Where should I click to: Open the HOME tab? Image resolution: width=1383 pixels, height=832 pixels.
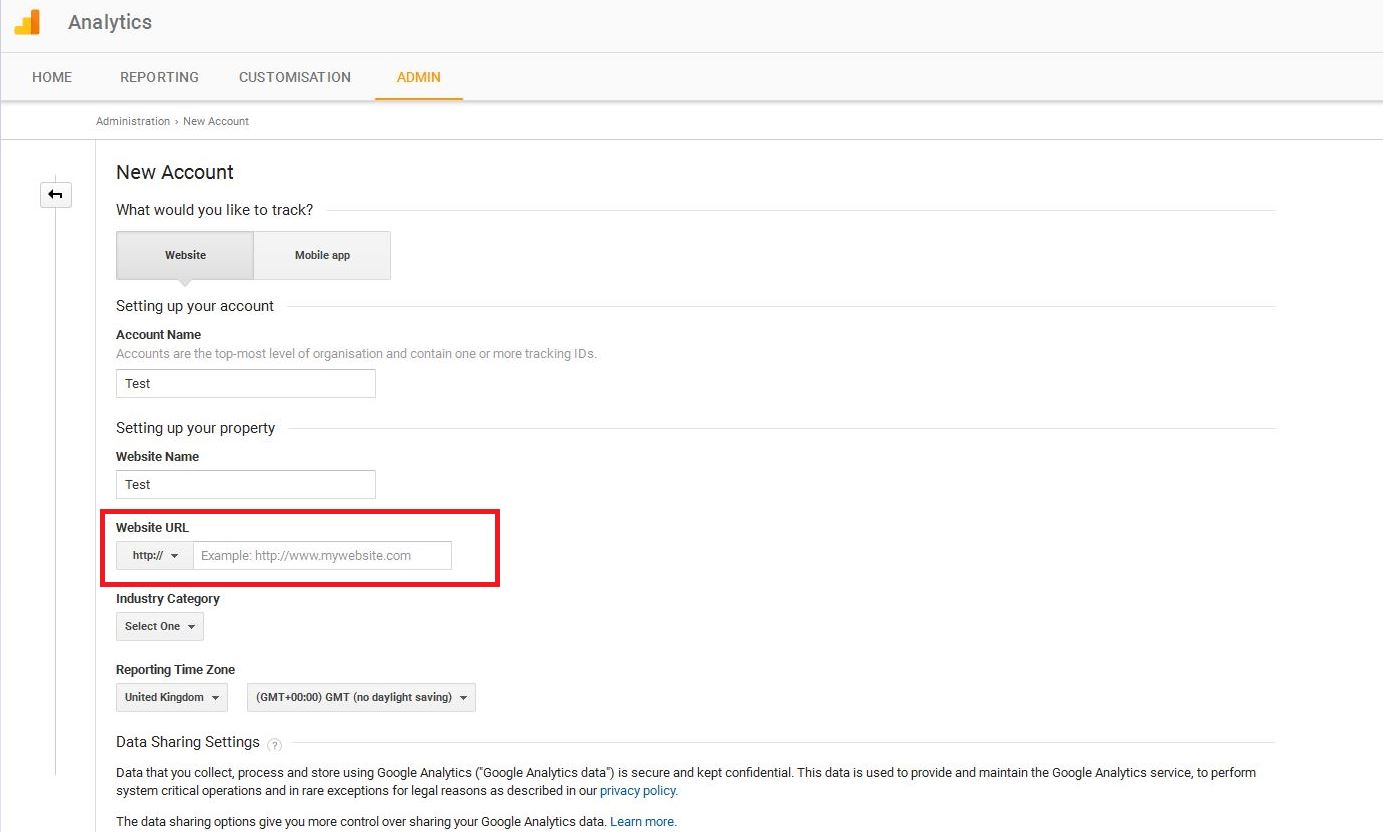[x=52, y=77]
